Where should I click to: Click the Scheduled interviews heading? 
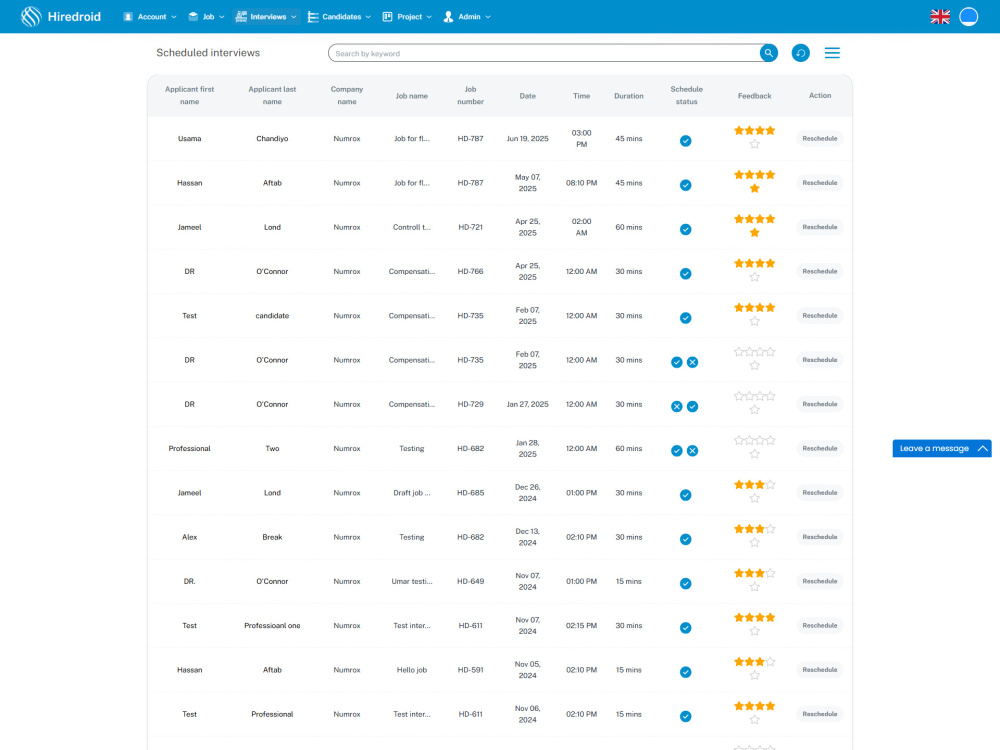pyautogui.click(x=208, y=53)
